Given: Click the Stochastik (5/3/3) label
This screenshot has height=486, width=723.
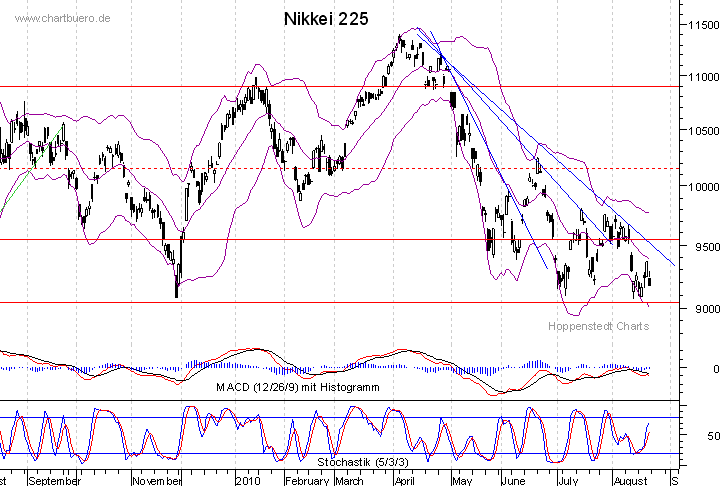Looking at the screenshot, I should click(363, 462).
